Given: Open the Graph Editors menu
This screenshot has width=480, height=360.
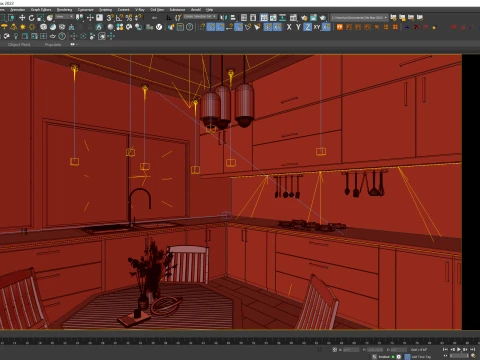Looking at the screenshot, I should [x=41, y=10].
